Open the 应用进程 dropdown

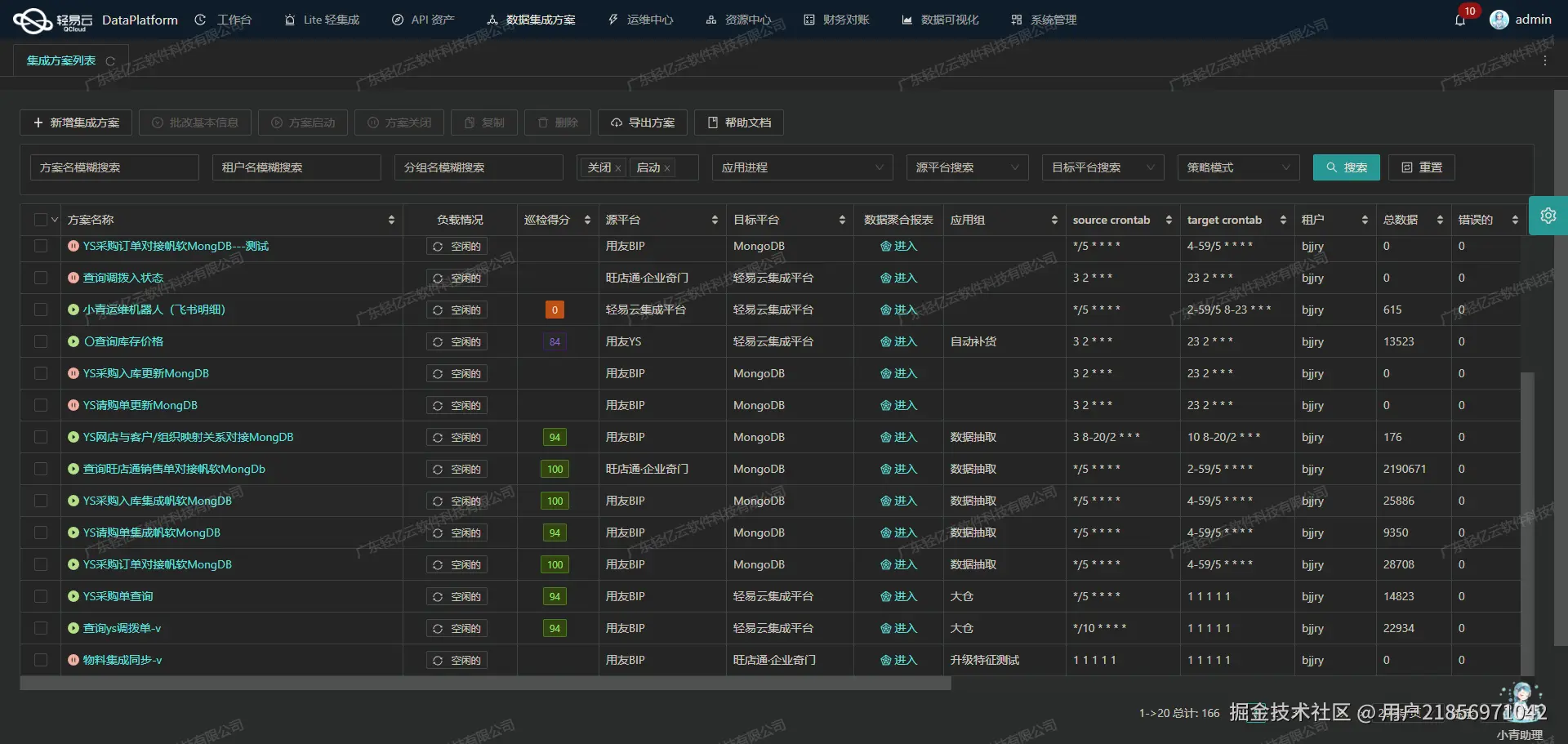coord(802,167)
